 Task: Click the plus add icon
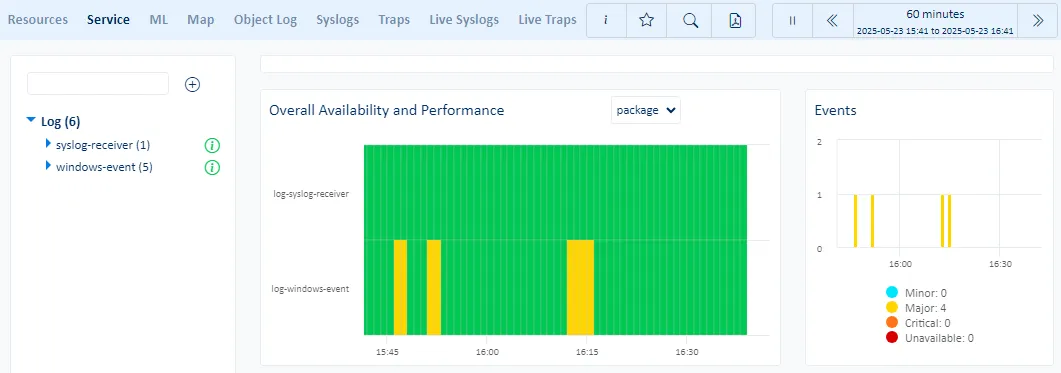point(193,85)
